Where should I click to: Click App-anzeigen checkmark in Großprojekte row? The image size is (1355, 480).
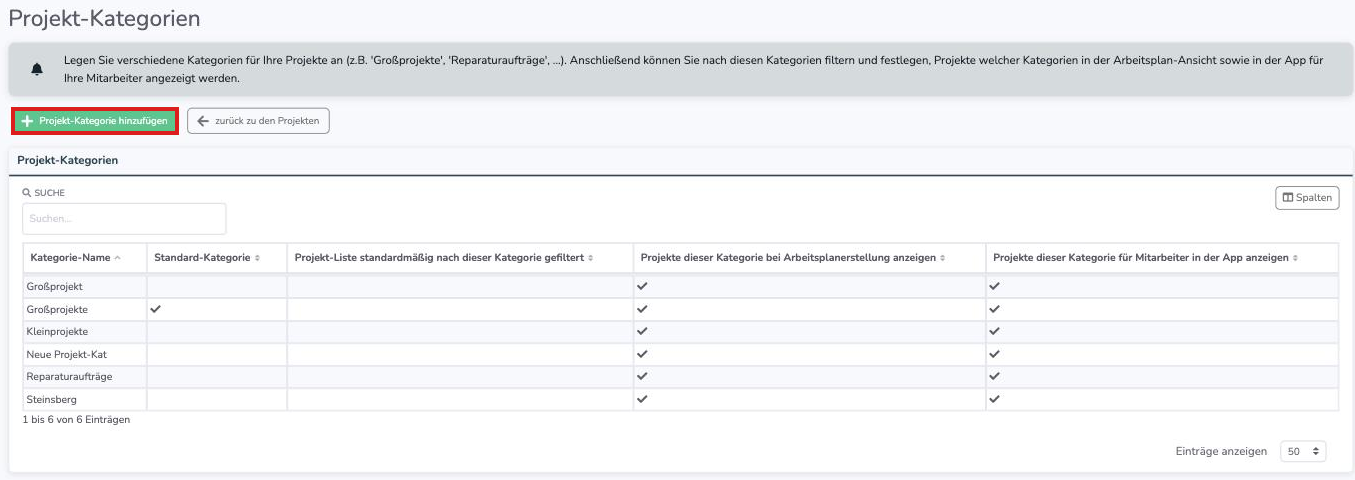coord(994,309)
